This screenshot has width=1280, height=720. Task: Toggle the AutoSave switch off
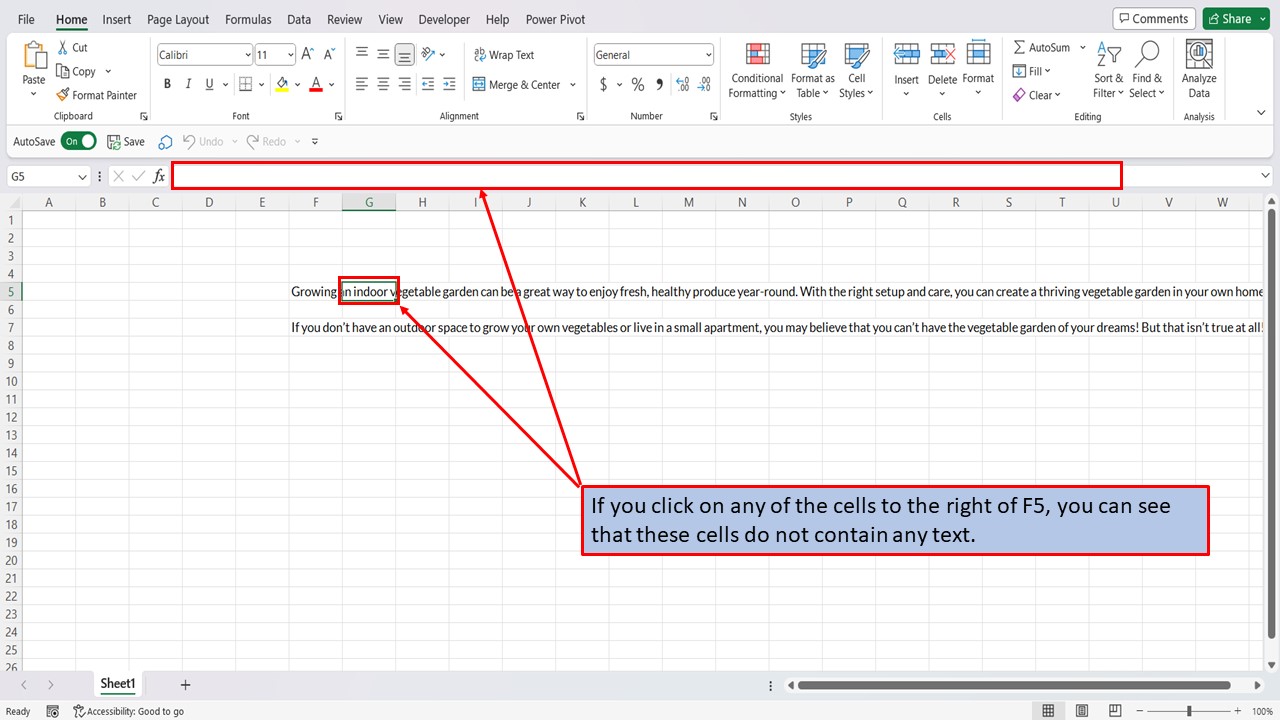coord(79,141)
